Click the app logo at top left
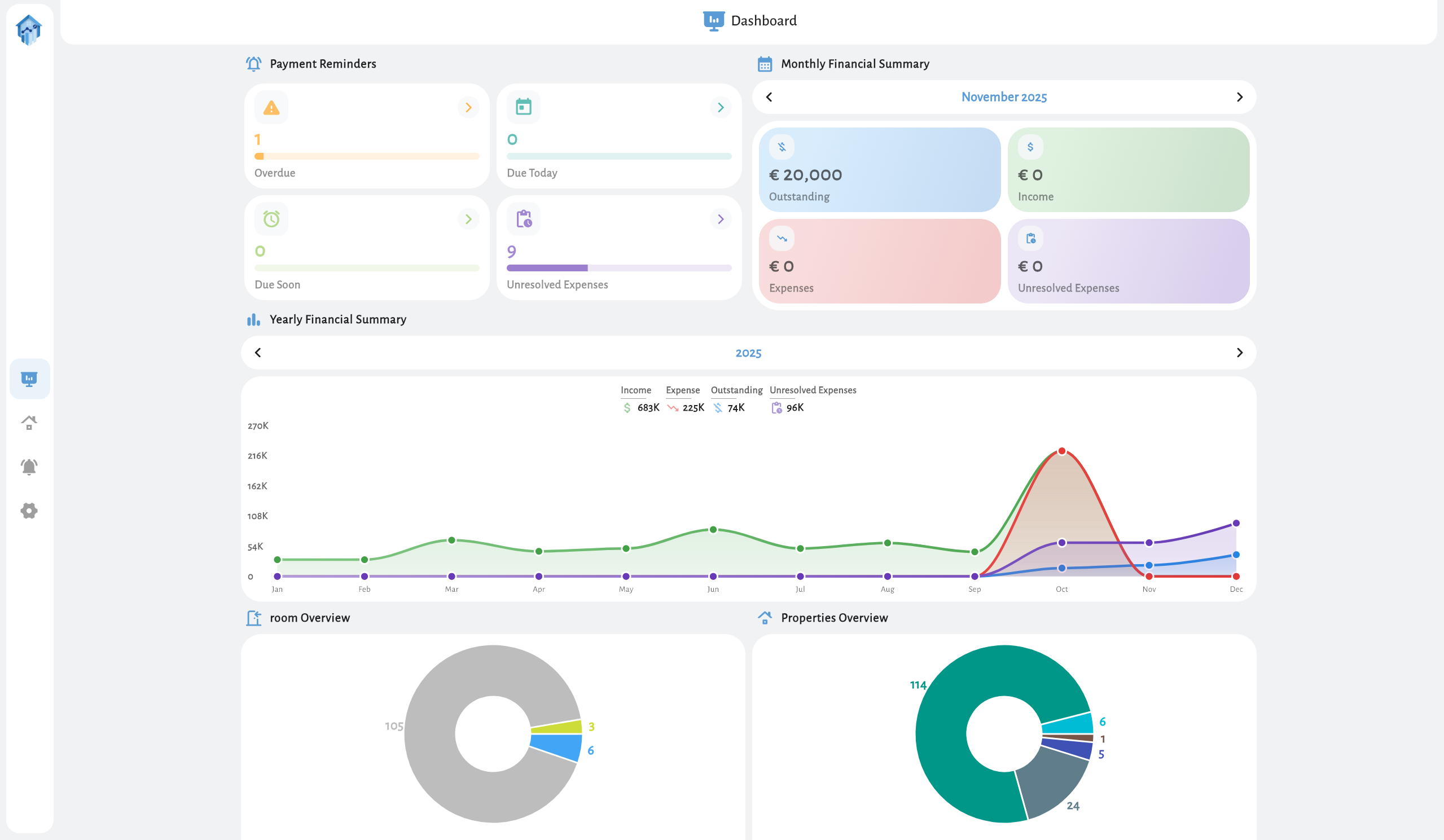This screenshot has width=1444, height=840. pyautogui.click(x=29, y=31)
